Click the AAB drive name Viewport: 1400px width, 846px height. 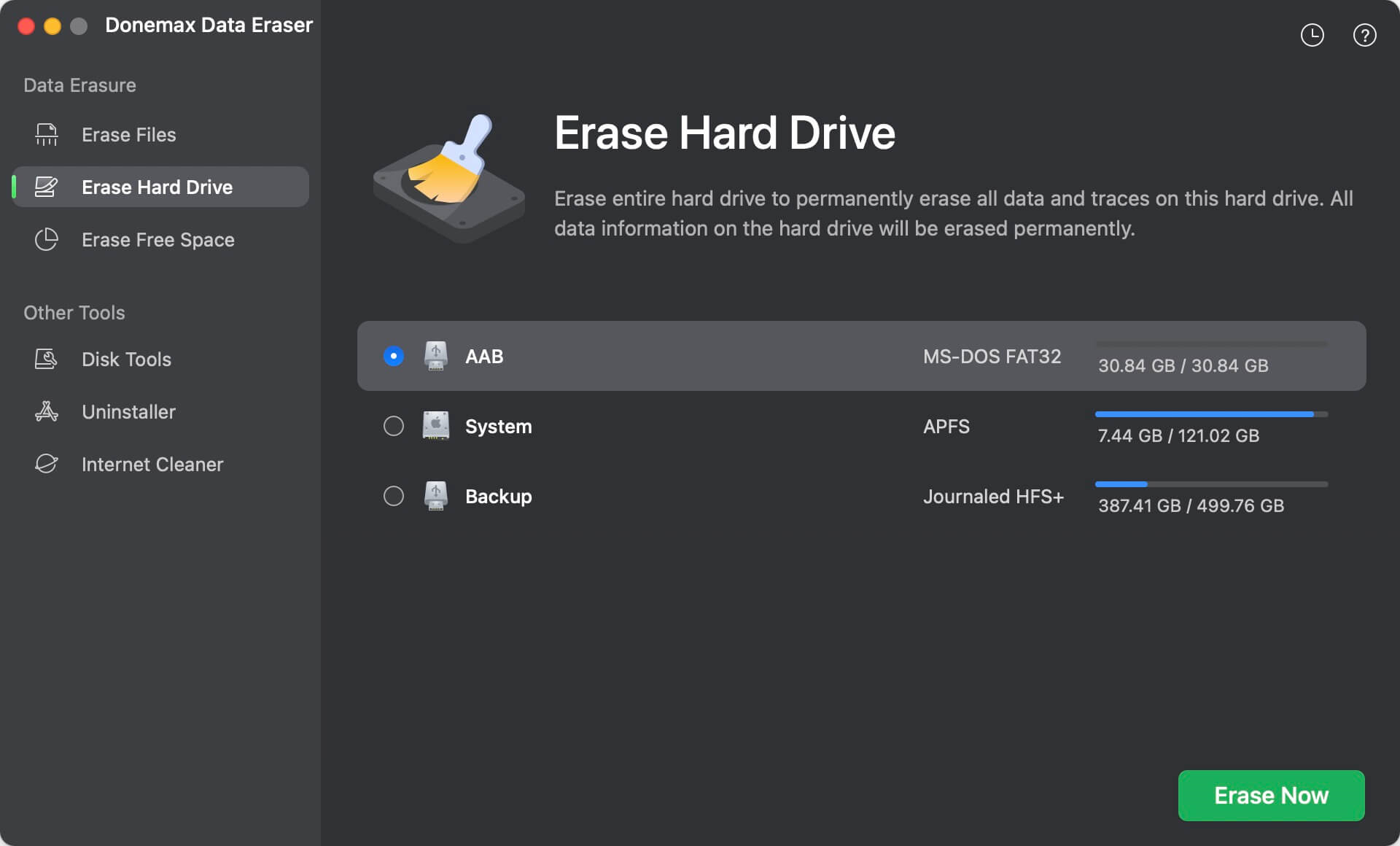484,357
